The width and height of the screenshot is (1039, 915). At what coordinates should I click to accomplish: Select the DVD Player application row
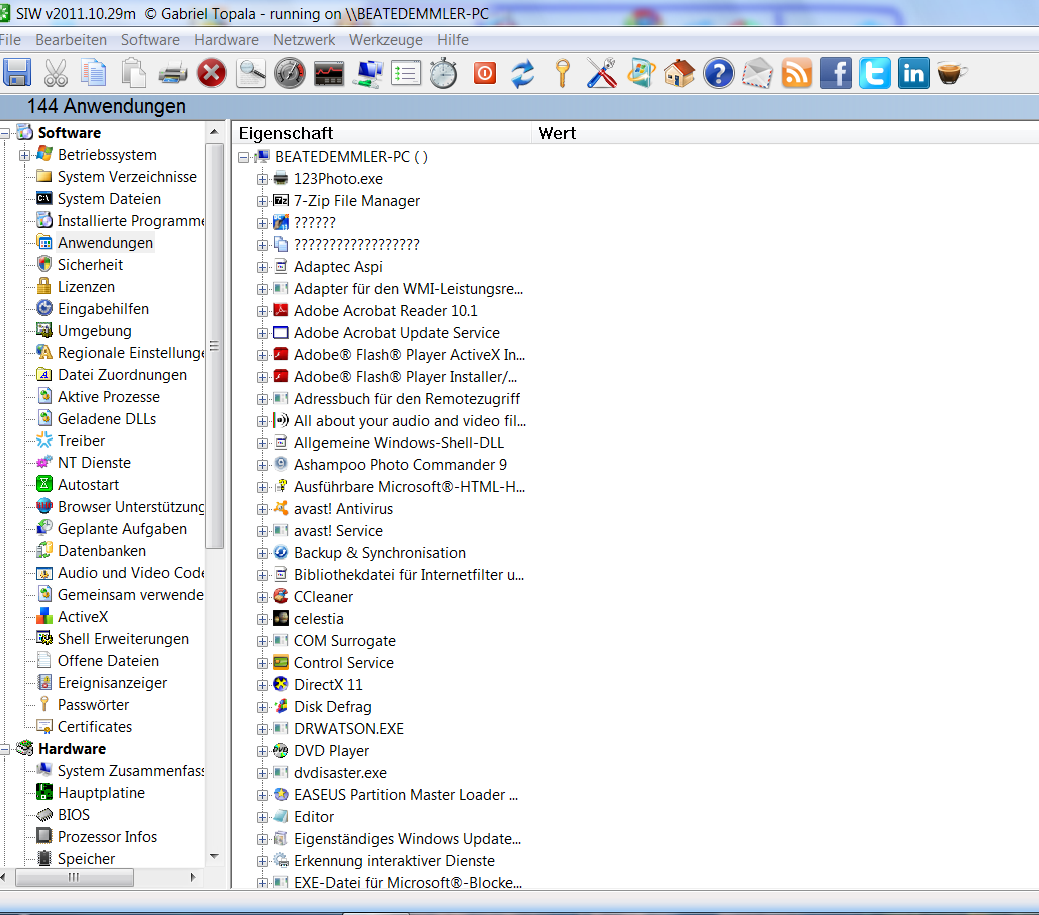click(x=331, y=751)
